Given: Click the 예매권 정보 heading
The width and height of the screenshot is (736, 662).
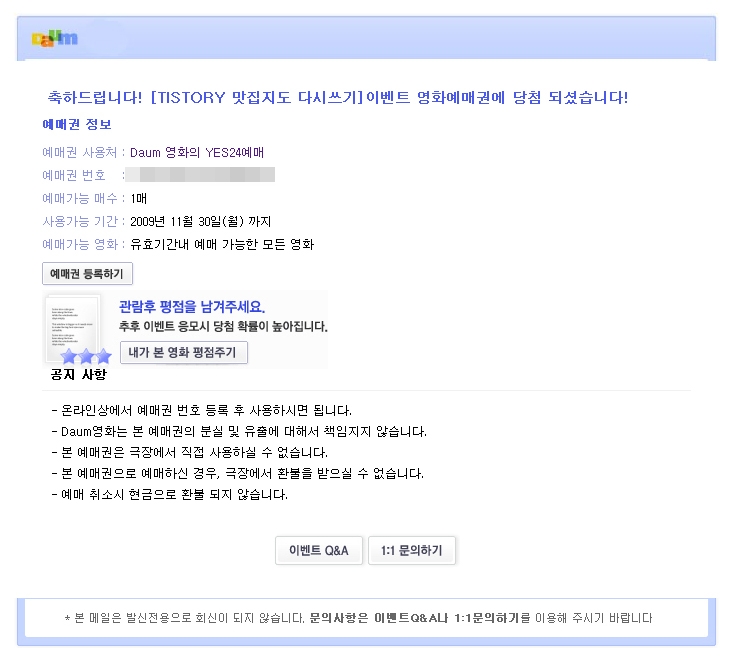Looking at the screenshot, I should pyautogui.click(x=77, y=124).
